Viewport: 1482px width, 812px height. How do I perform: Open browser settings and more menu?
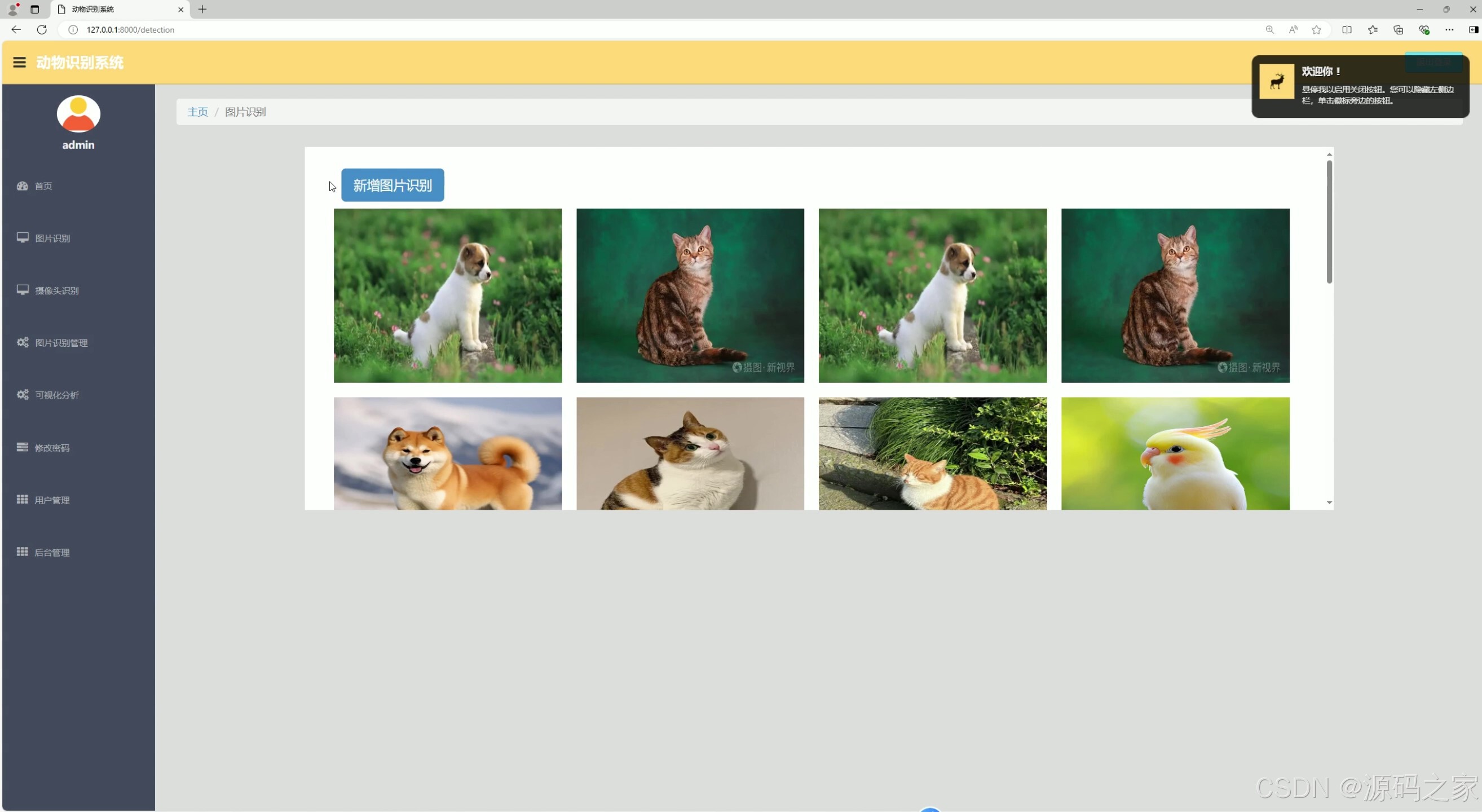point(1449,30)
